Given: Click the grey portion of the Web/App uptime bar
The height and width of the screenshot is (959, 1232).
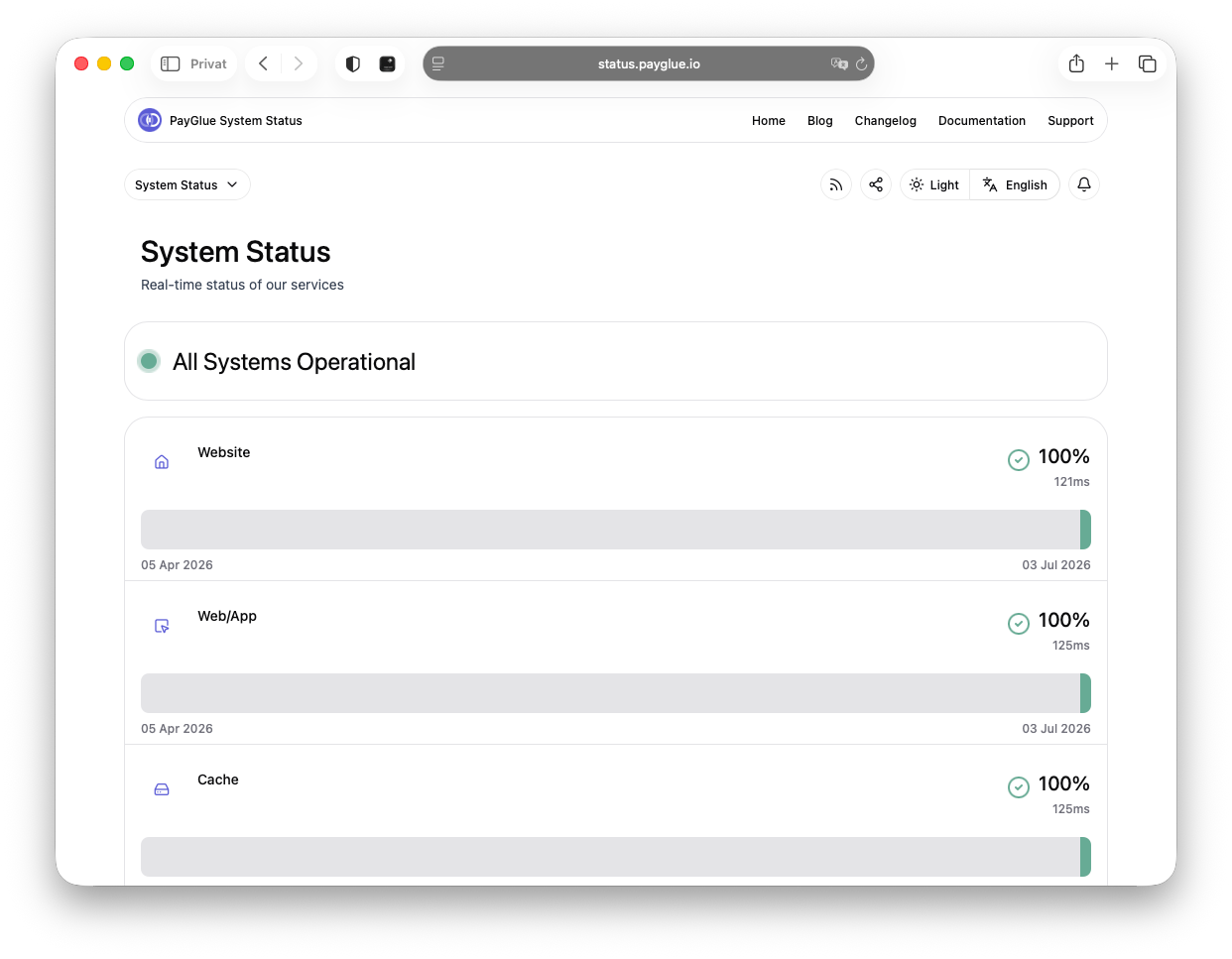Looking at the screenshot, I should (x=610, y=693).
